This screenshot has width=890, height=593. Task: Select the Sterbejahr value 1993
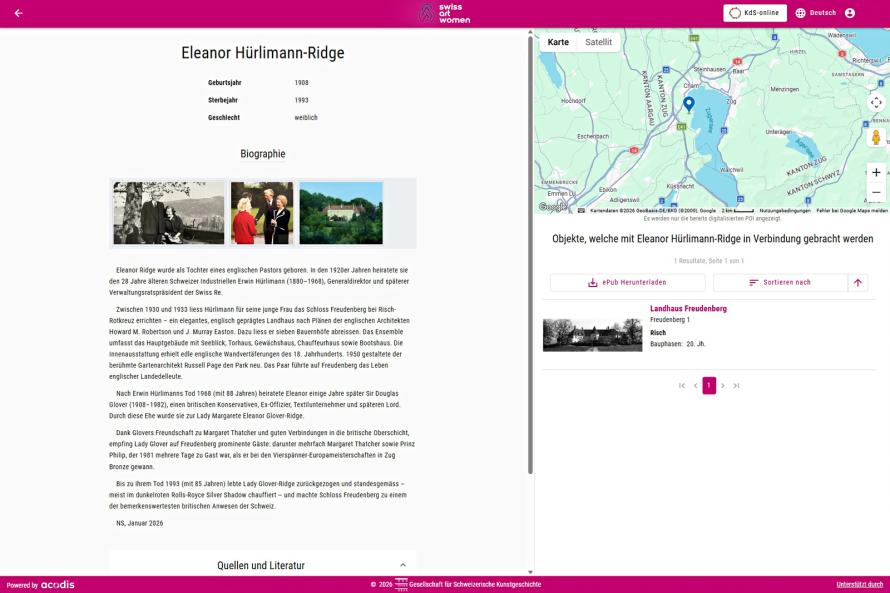point(301,100)
